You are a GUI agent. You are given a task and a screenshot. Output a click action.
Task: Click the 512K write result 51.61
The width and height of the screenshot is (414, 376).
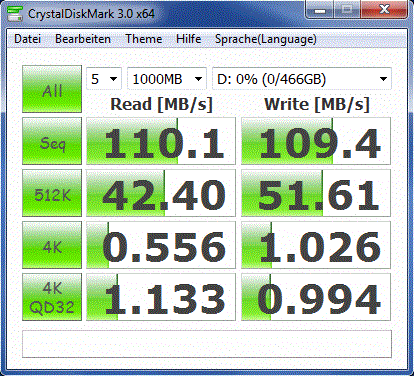tap(316, 193)
